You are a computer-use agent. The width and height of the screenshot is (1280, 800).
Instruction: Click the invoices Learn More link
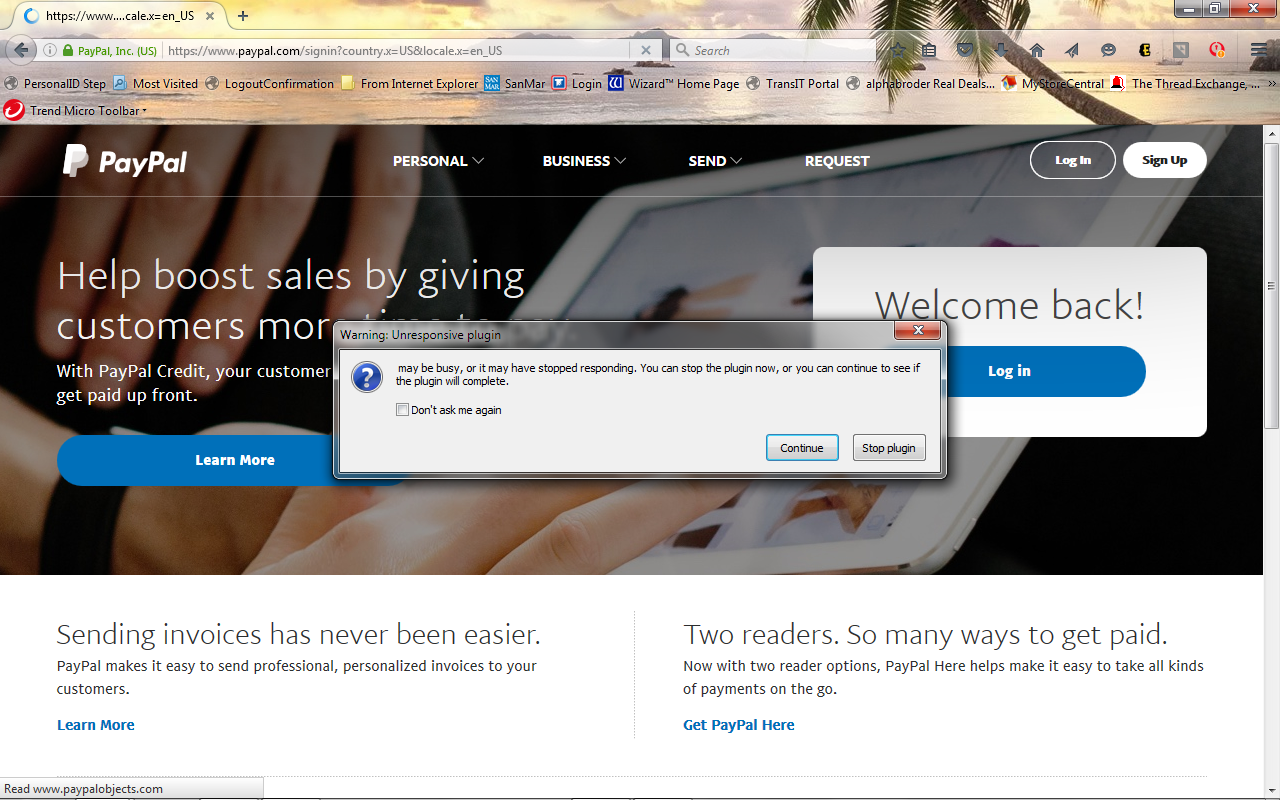click(x=95, y=725)
